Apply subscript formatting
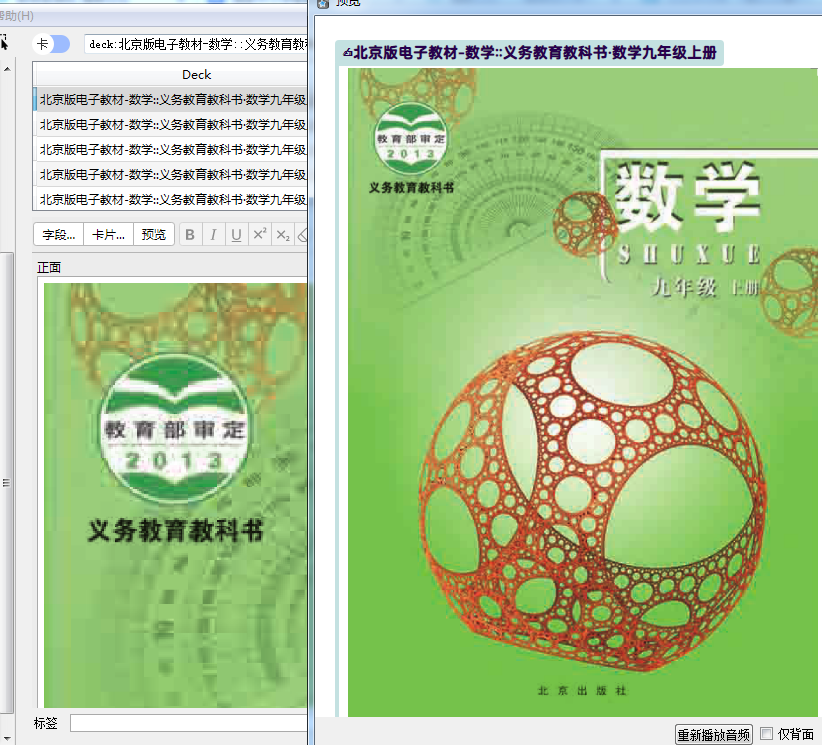 coord(283,234)
